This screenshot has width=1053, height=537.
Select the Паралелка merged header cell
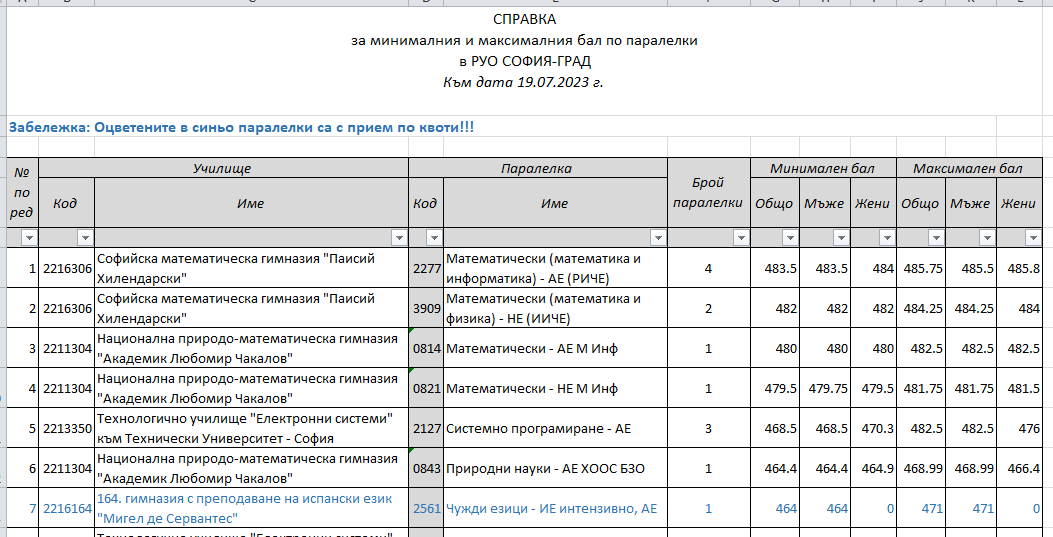pos(537,168)
